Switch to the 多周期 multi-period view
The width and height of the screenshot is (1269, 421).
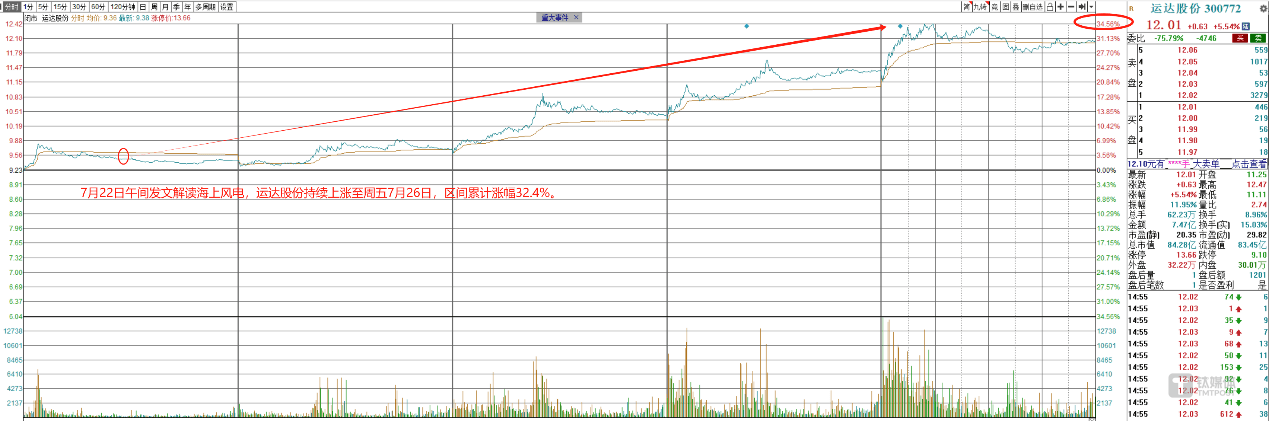(x=203, y=6)
